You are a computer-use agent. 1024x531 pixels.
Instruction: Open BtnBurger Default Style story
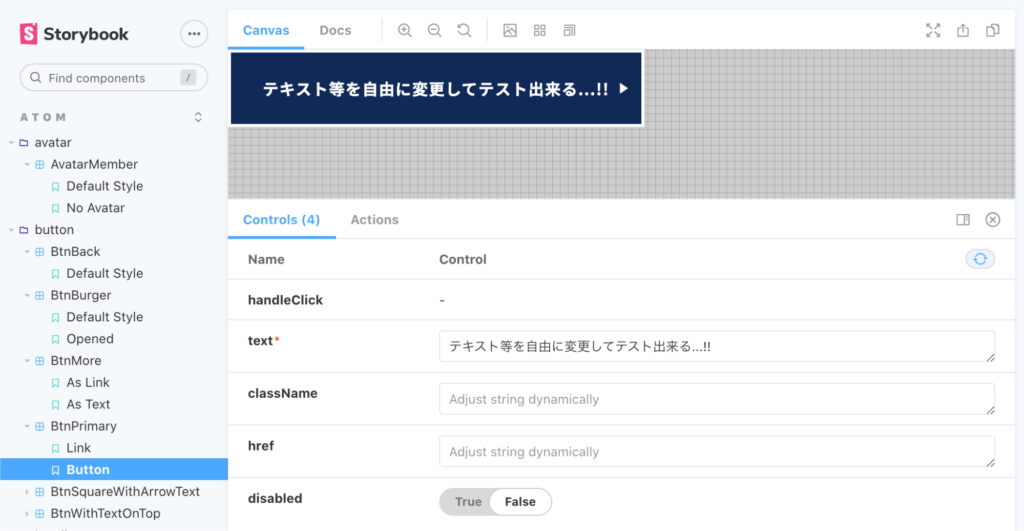104,317
